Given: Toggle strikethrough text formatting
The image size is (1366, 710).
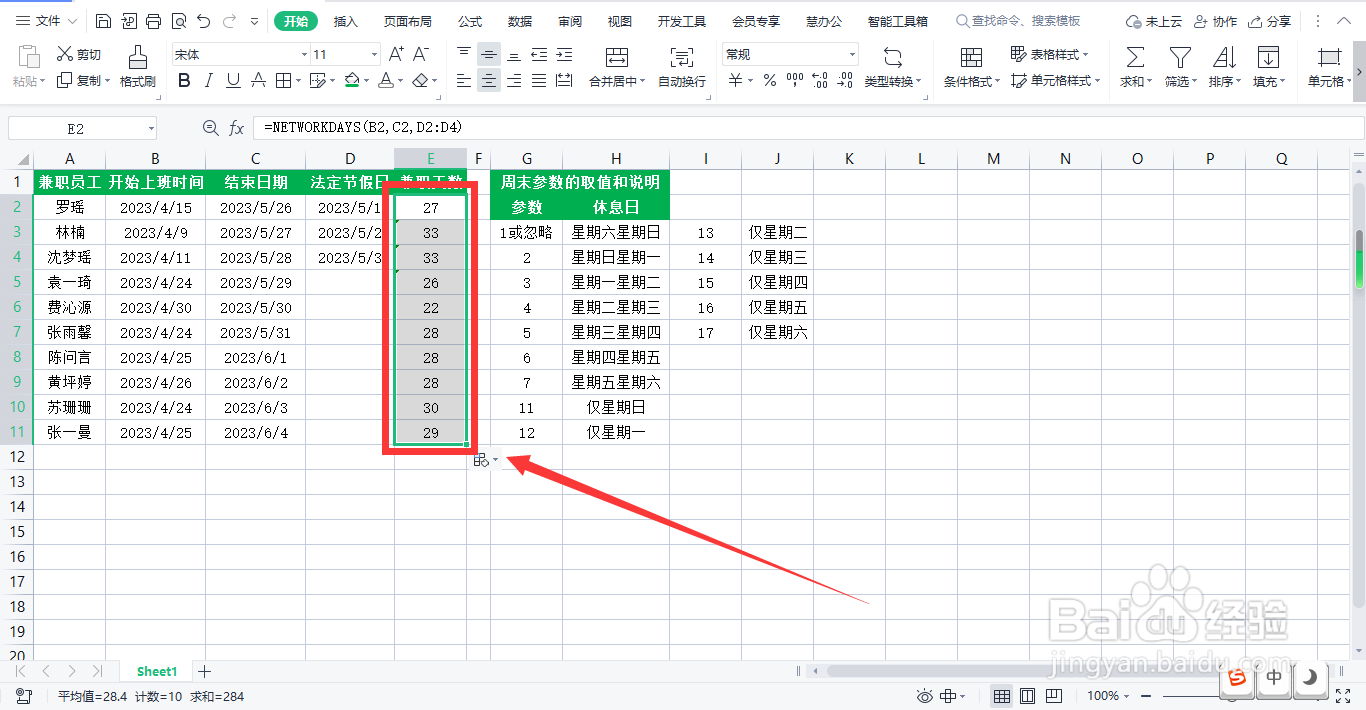Looking at the screenshot, I should (258, 81).
